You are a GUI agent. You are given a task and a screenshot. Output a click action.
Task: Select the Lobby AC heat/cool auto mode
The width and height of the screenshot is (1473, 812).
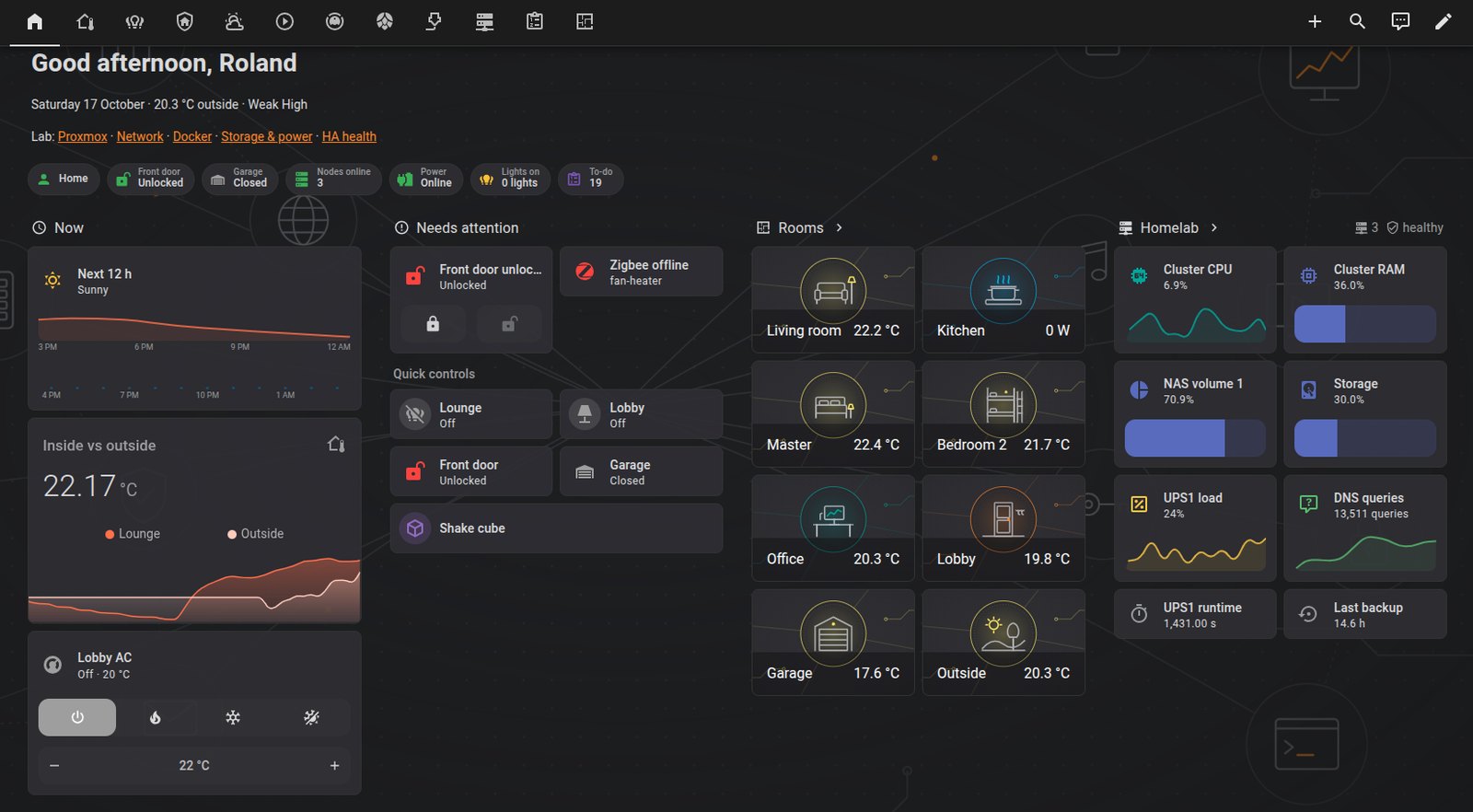point(311,717)
